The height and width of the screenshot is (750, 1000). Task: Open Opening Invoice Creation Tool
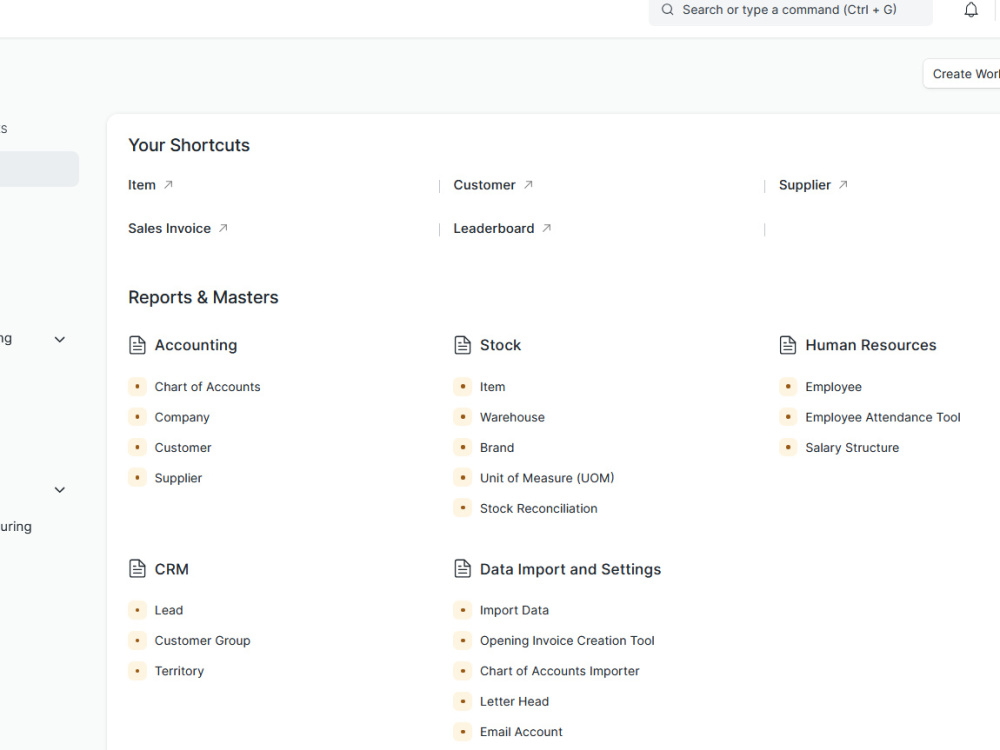tap(567, 640)
